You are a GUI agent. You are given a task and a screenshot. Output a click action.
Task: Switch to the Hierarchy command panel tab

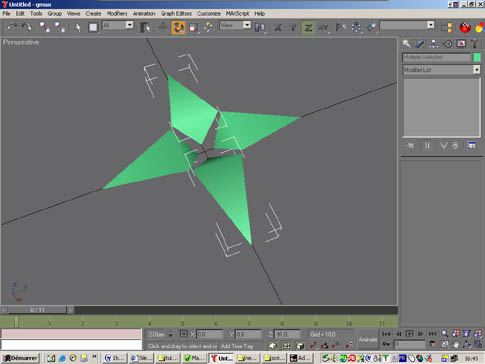pyautogui.click(x=433, y=44)
